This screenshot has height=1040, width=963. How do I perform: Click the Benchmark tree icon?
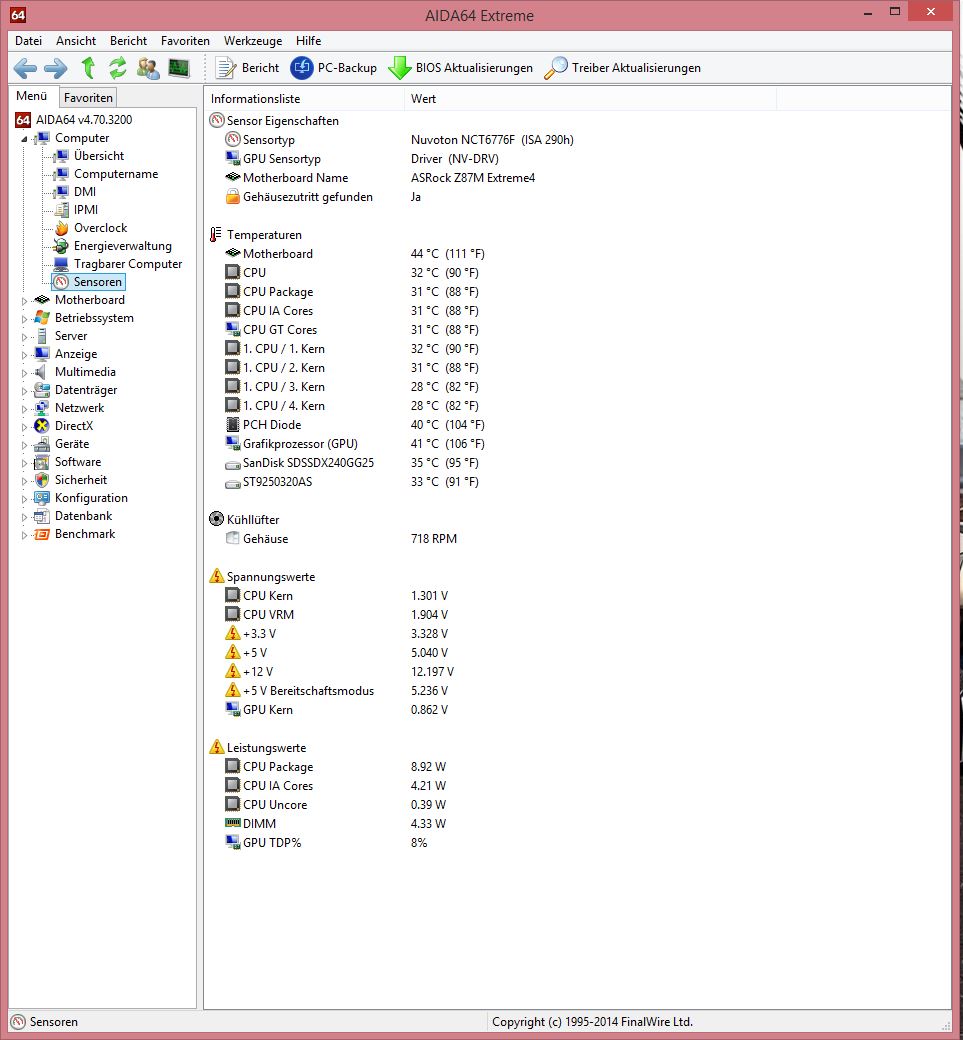(x=42, y=534)
